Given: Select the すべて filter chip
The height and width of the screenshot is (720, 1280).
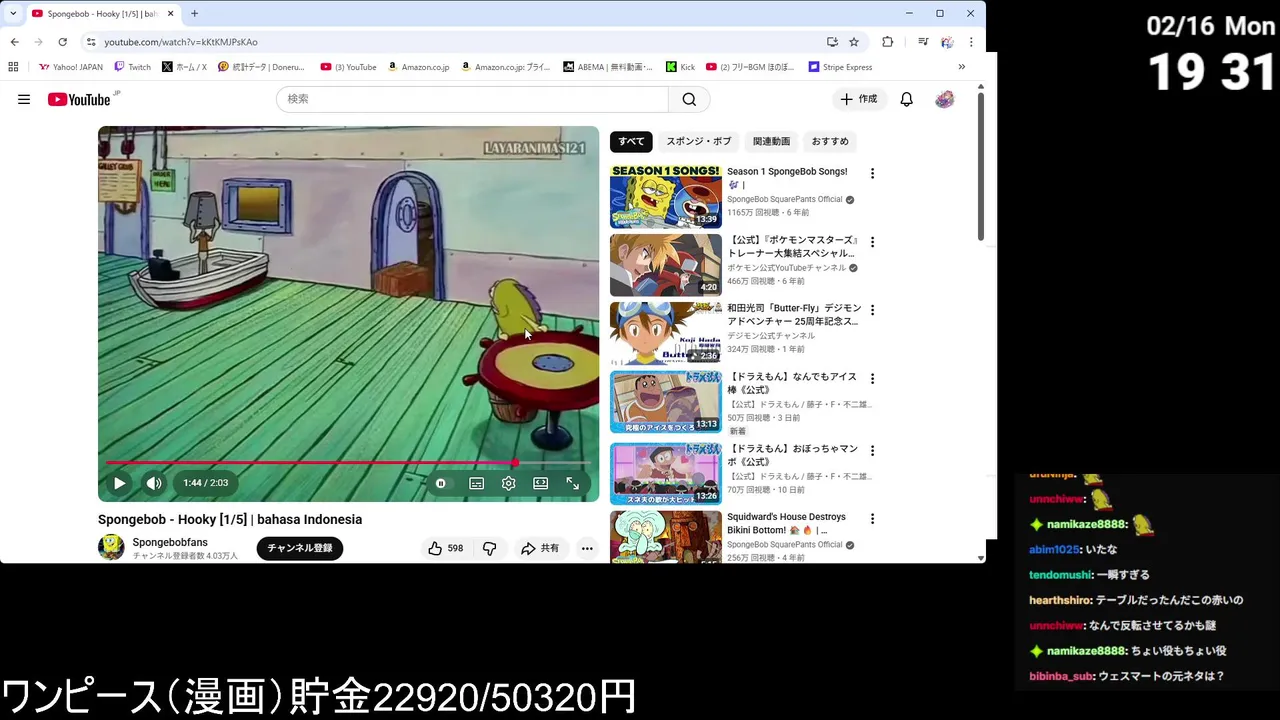Looking at the screenshot, I should coord(631,141).
